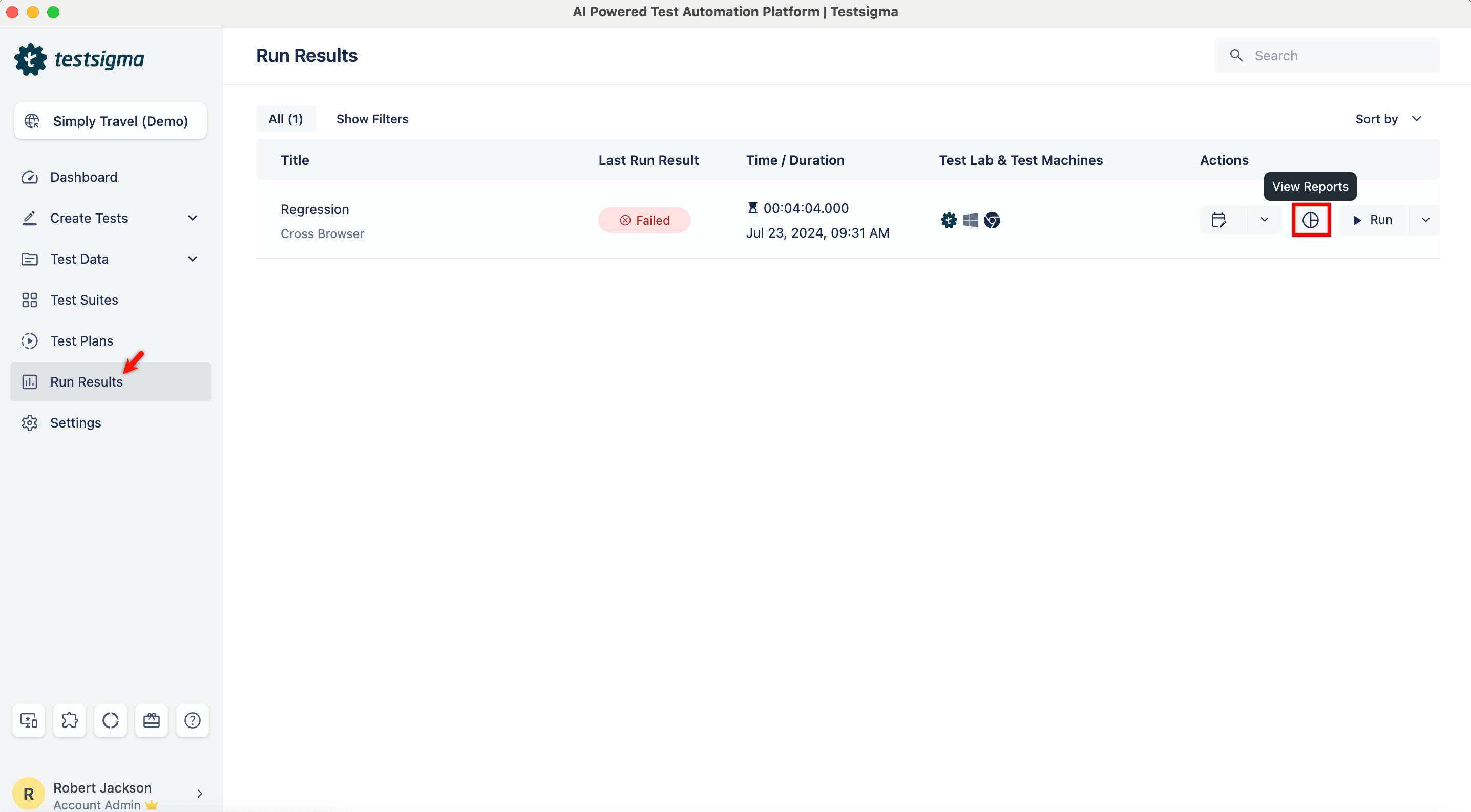
Task: Click the Dashboard gauge icon
Action: (30, 177)
